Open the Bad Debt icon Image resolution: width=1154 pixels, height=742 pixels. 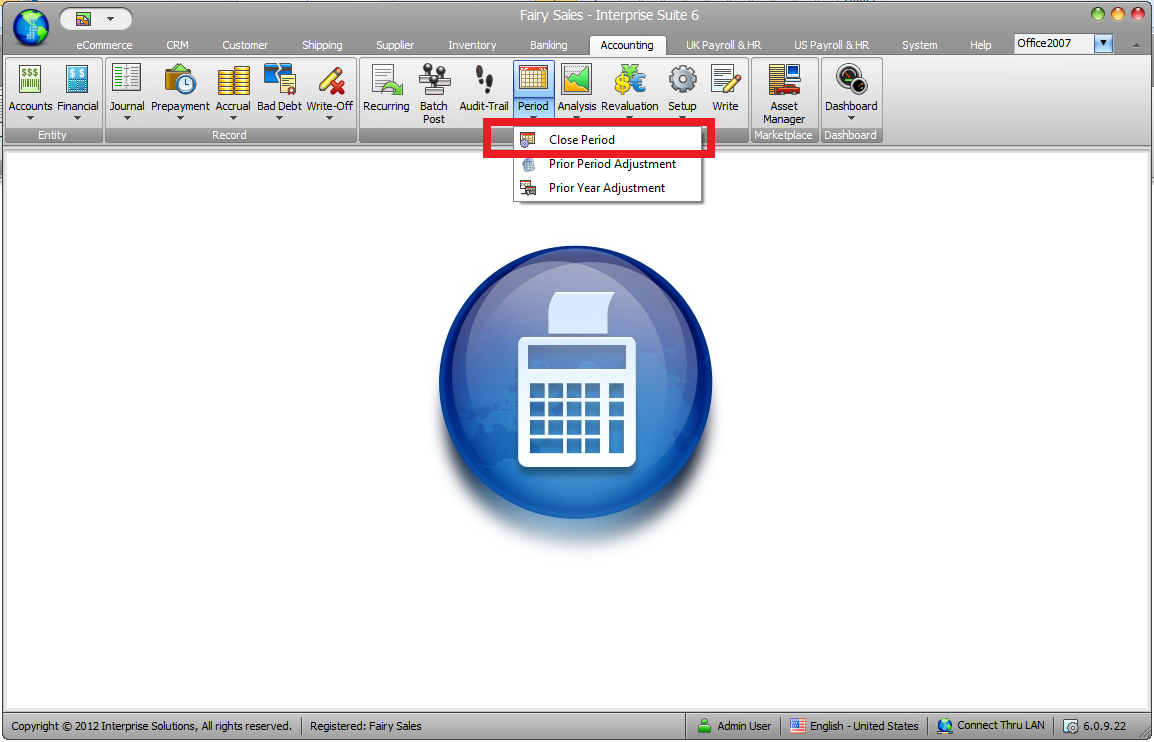(279, 80)
